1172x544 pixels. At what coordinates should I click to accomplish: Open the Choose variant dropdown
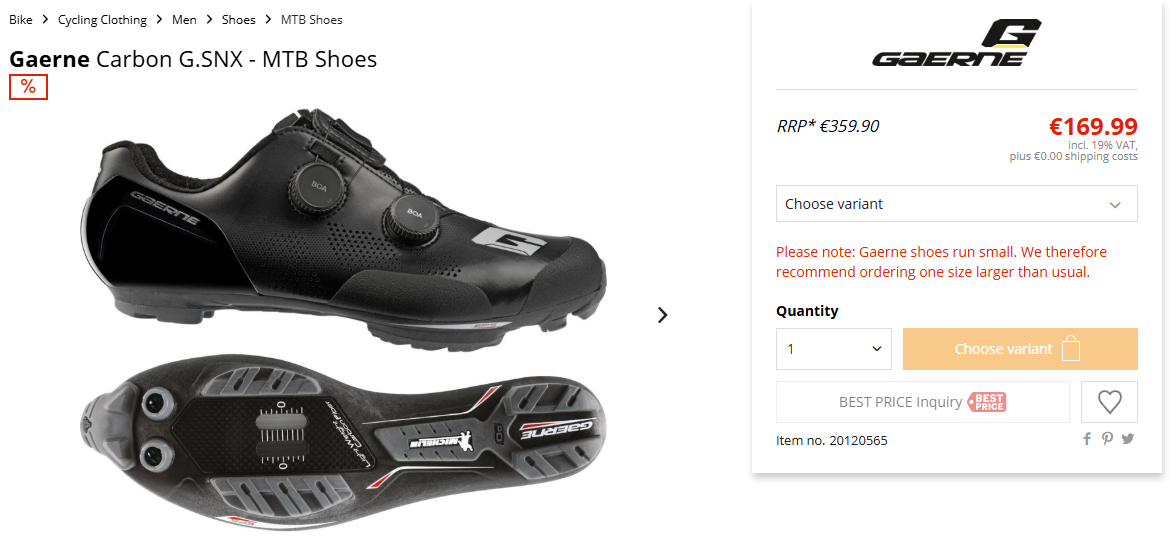pos(956,204)
